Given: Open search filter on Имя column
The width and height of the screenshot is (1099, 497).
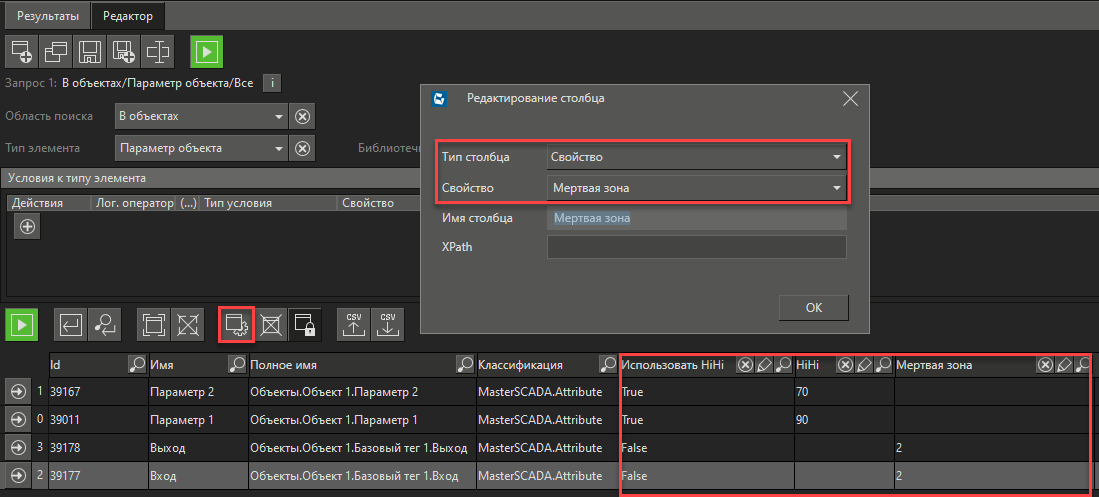Looking at the screenshot, I should (237, 366).
